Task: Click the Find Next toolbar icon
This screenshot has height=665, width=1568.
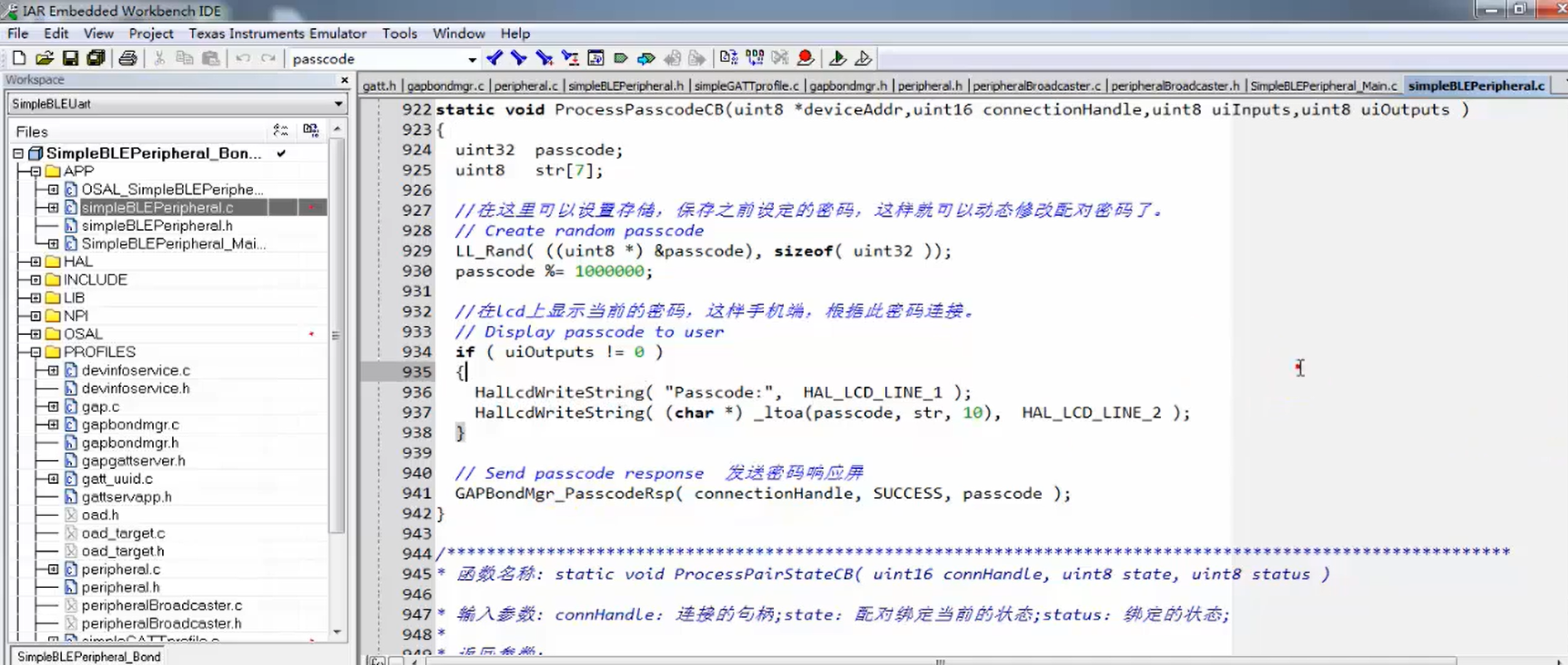Action: click(519, 58)
